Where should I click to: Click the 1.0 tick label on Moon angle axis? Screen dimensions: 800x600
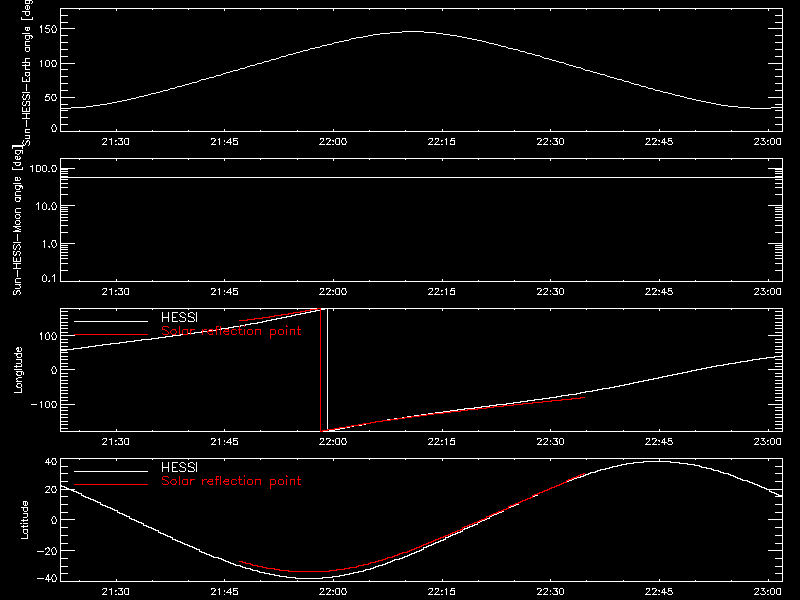click(49, 244)
